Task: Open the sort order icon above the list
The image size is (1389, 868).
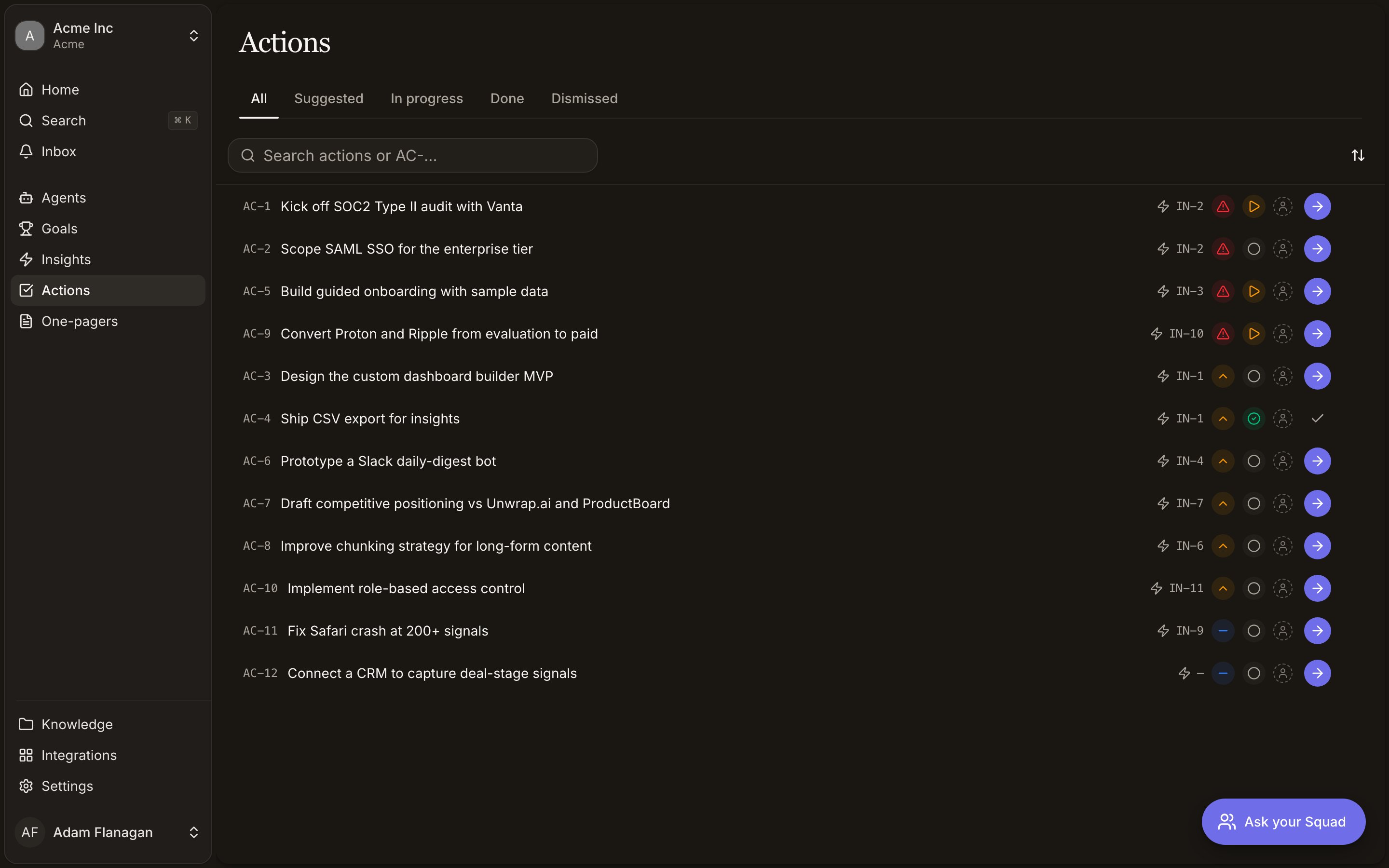Action: point(1358,156)
